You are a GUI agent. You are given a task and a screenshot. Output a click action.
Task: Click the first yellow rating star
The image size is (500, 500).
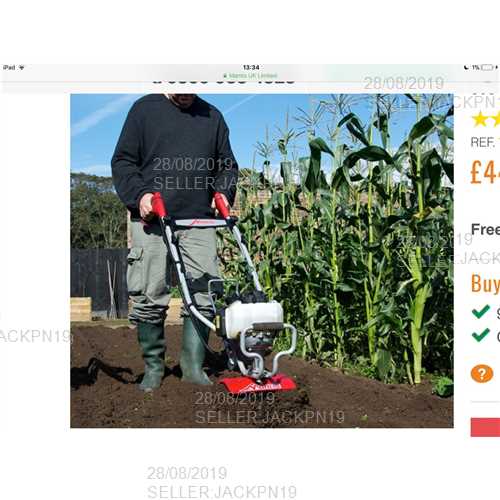pos(480,120)
